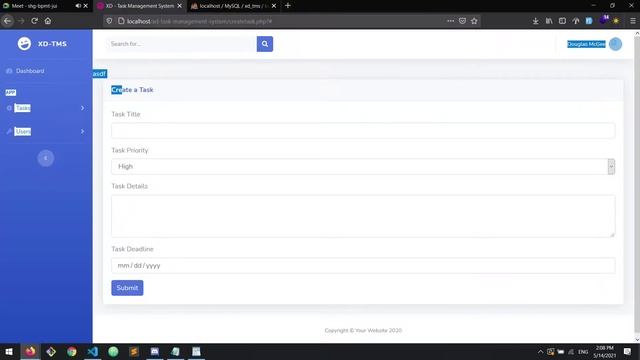The width and height of the screenshot is (640, 360).
Task: Close the Meet browser tab
Action: 85,6
